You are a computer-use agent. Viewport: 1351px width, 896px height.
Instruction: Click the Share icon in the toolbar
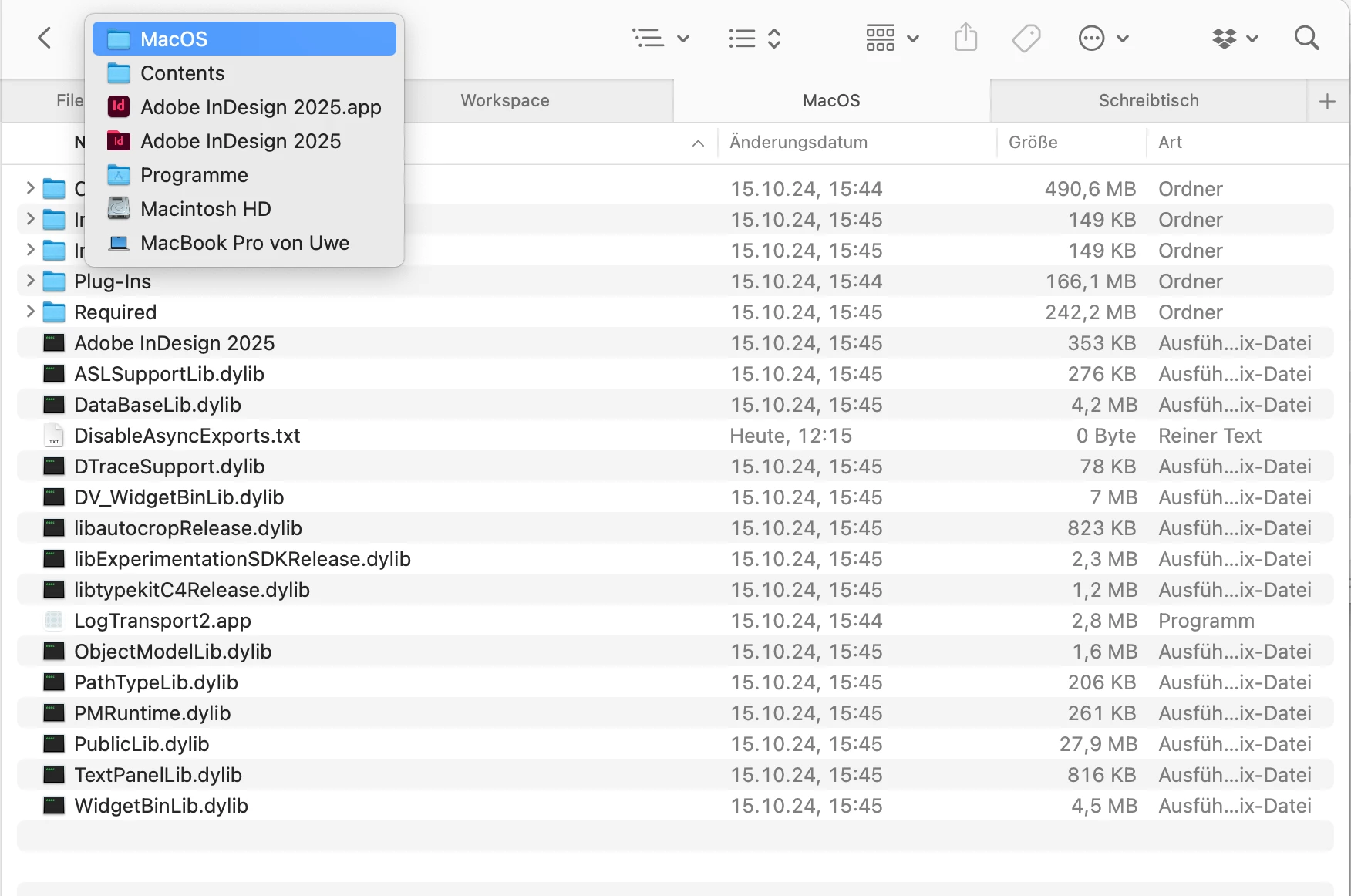pyautogui.click(x=965, y=37)
